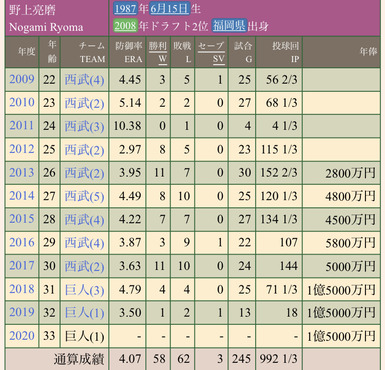Image resolution: width=385 pixels, height=370 pixels.
Task: Click the セーブ SV column header
Action: point(211,52)
